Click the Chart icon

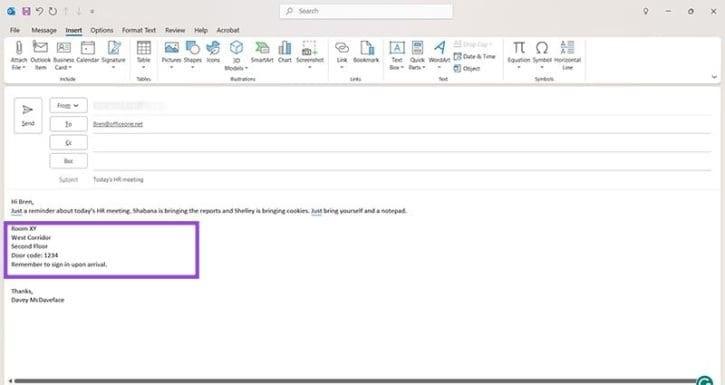[x=285, y=52]
